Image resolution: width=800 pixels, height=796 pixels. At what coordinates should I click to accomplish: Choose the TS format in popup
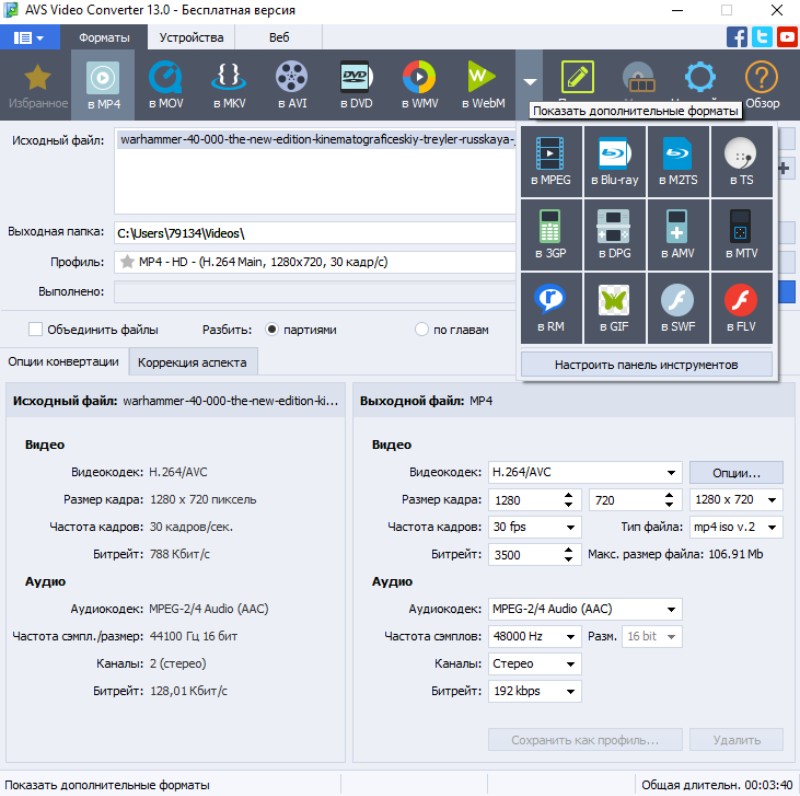coord(741,161)
